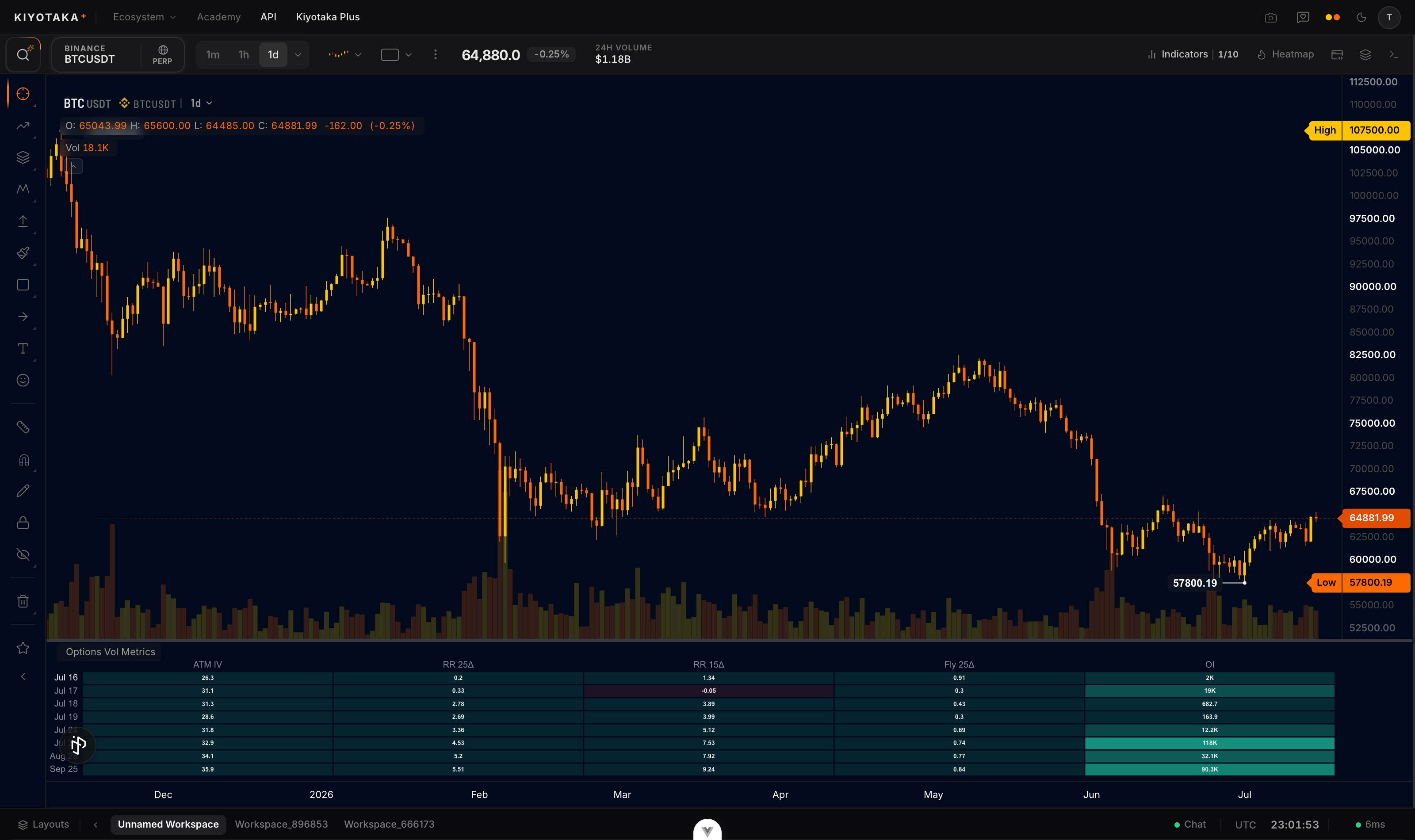Click the V logo bottom center button

707,830
